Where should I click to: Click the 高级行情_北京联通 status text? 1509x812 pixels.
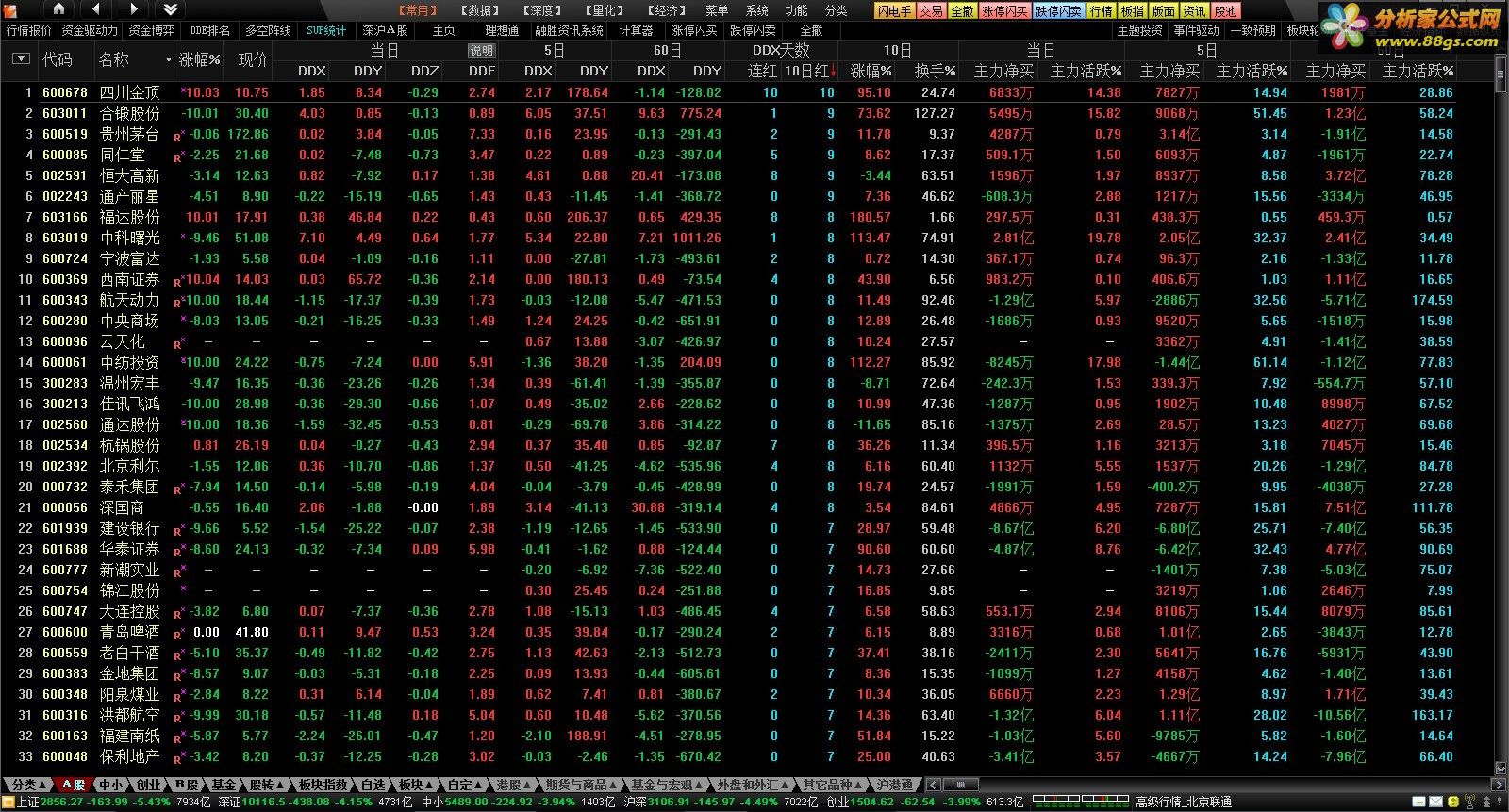pos(1184,802)
